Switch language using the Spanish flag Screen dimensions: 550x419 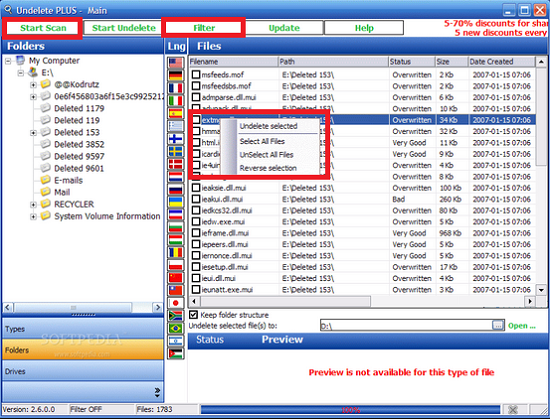pyautogui.click(x=175, y=113)
